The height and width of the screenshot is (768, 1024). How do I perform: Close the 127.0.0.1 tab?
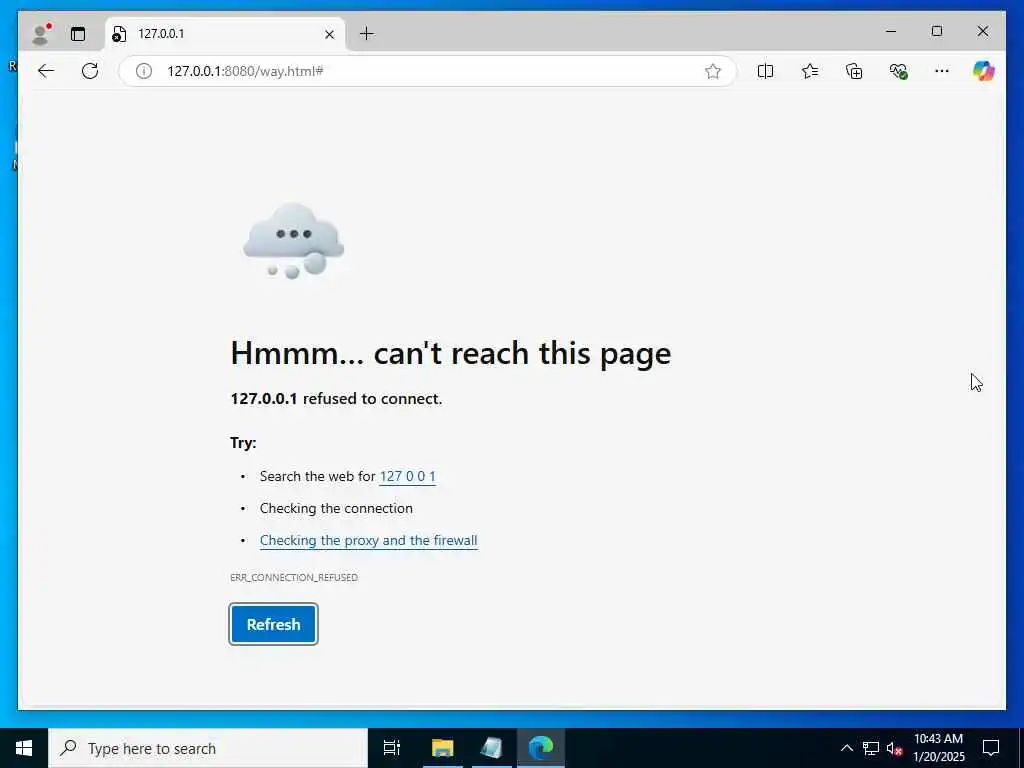tap(330, 34)
